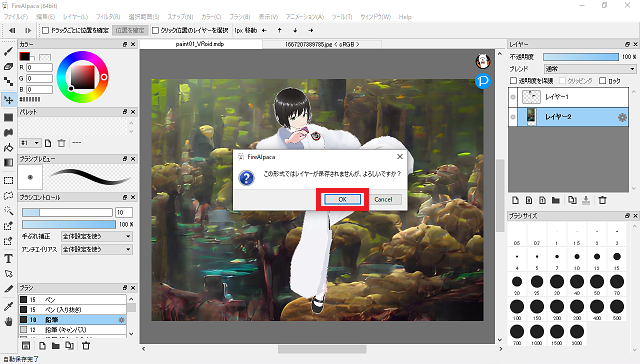Select the Select Pen tool
Screen dimensions: 640x364
pos(8,226)
